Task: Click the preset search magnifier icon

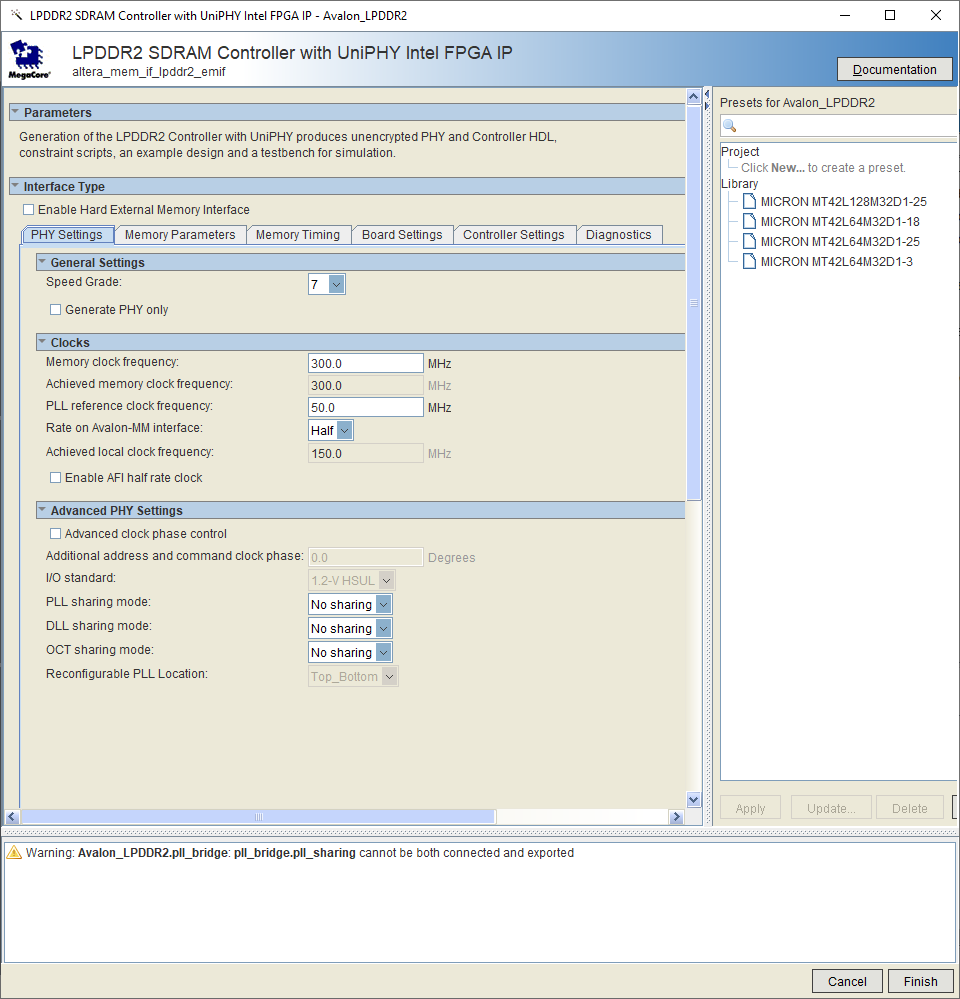Action: click(x=730, y=126)
